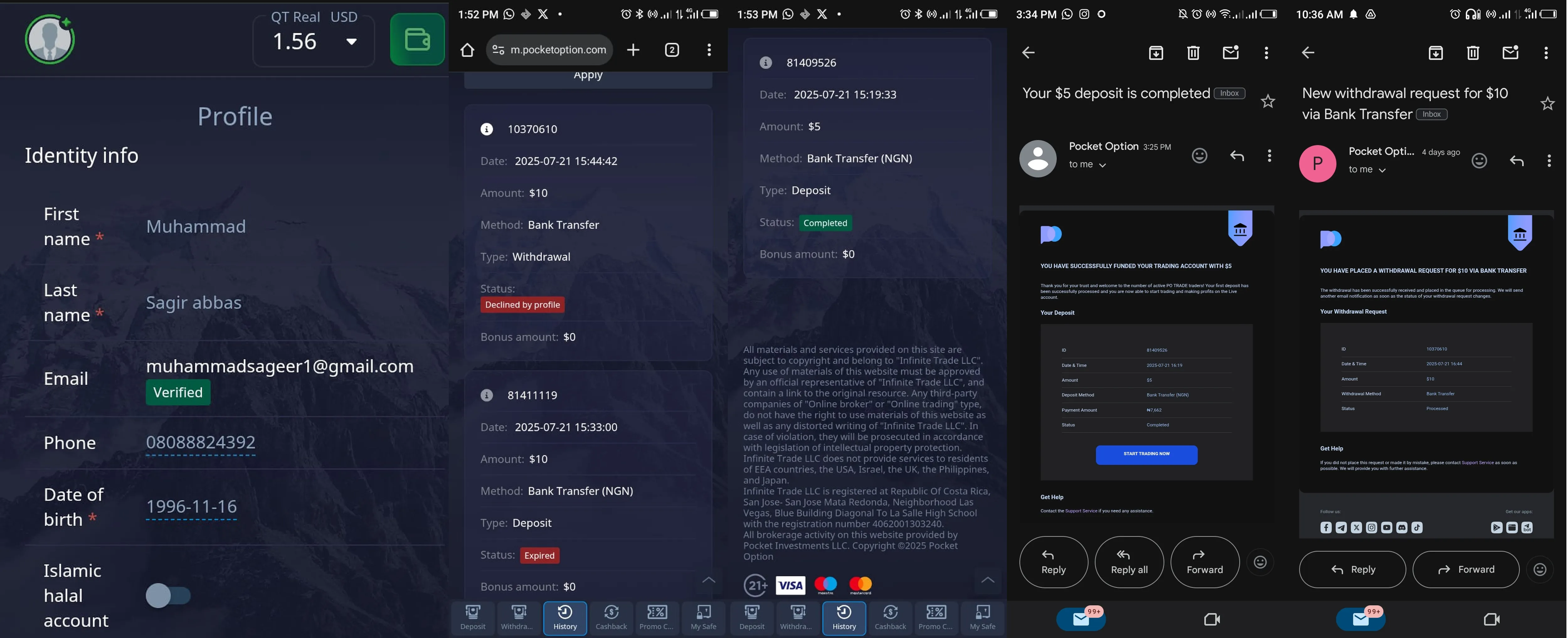Click Forward button under the deposit email
Screen dimensions: 1568x638
tap(1205, 562)
